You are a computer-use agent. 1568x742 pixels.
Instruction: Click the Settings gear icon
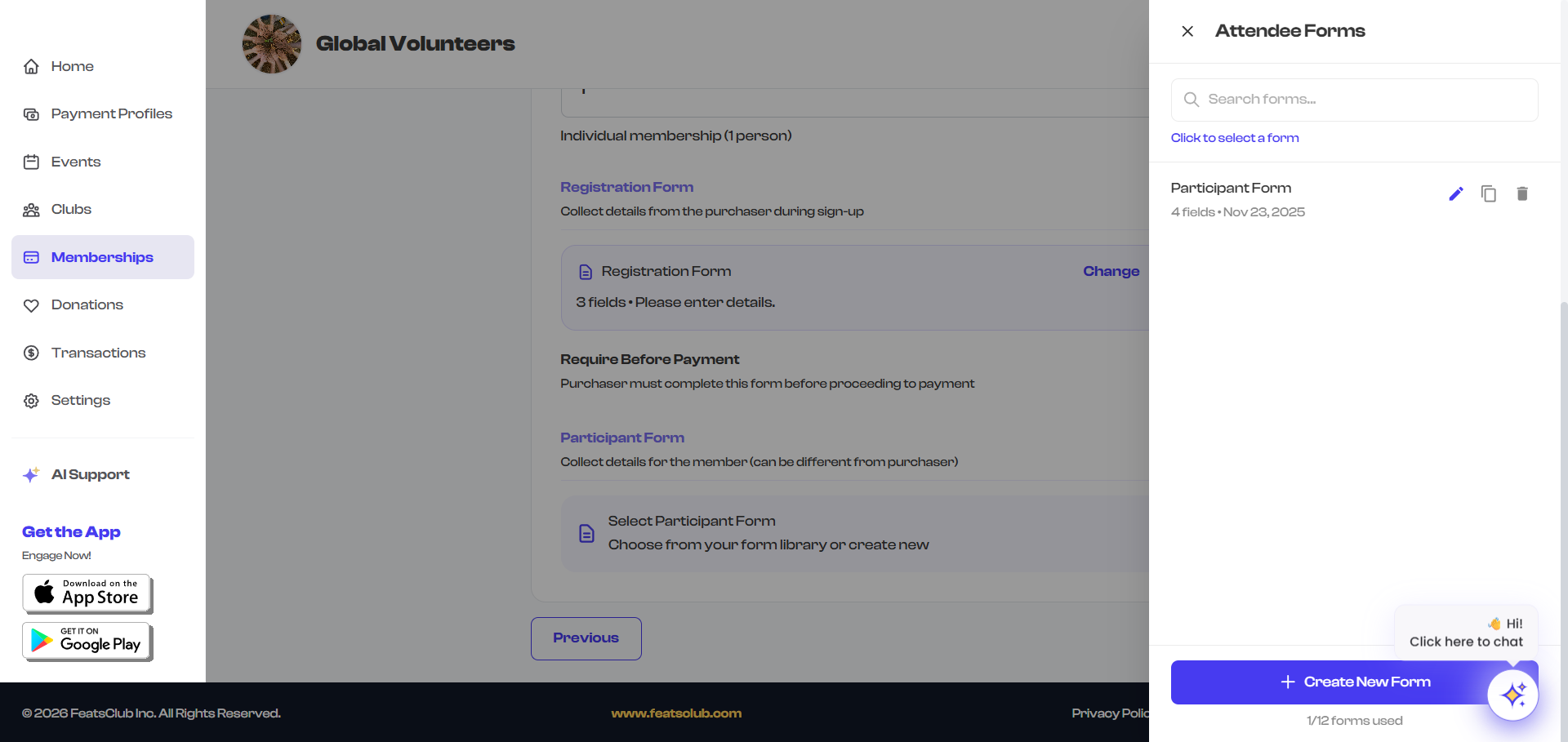tap(31, 401)
